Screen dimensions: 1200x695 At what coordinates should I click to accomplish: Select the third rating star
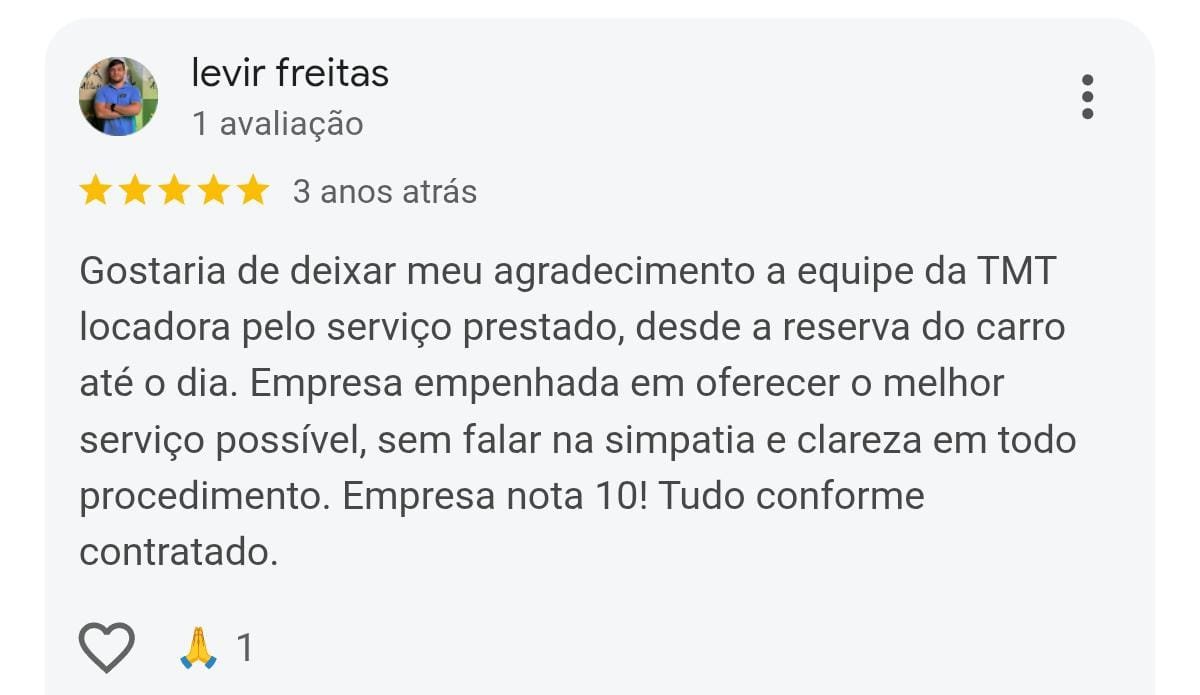tap(174, 190)
